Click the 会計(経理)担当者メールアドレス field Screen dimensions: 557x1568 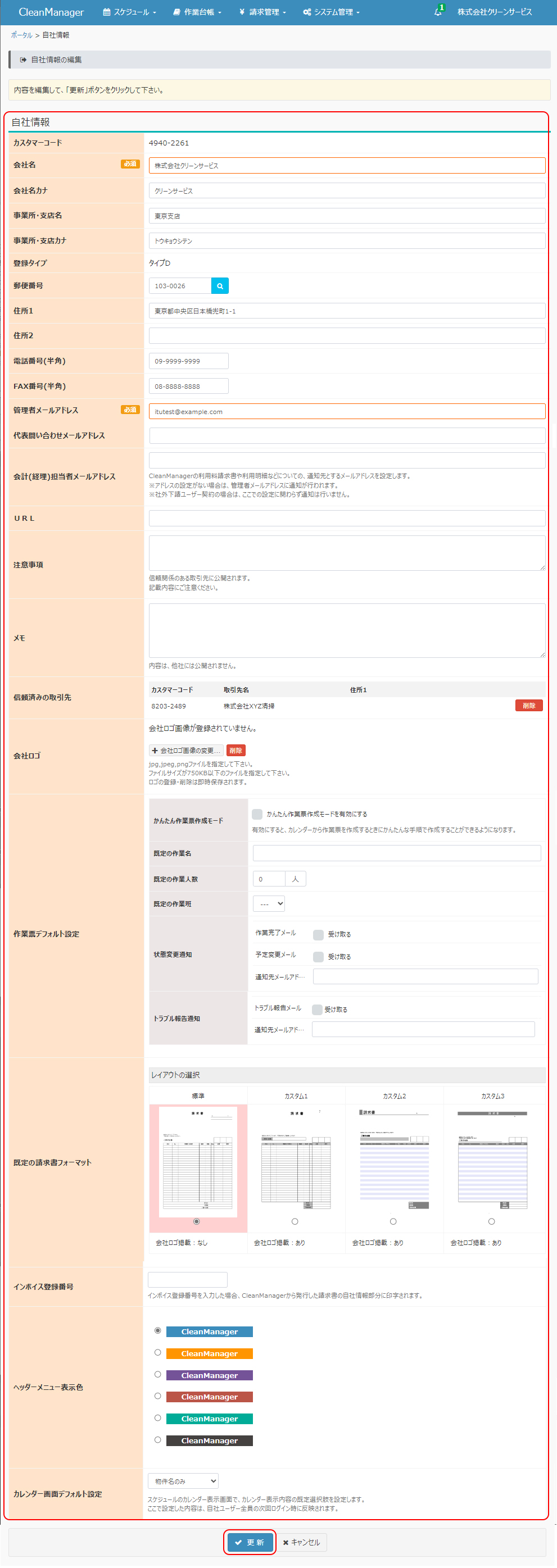tap(347, 460)
